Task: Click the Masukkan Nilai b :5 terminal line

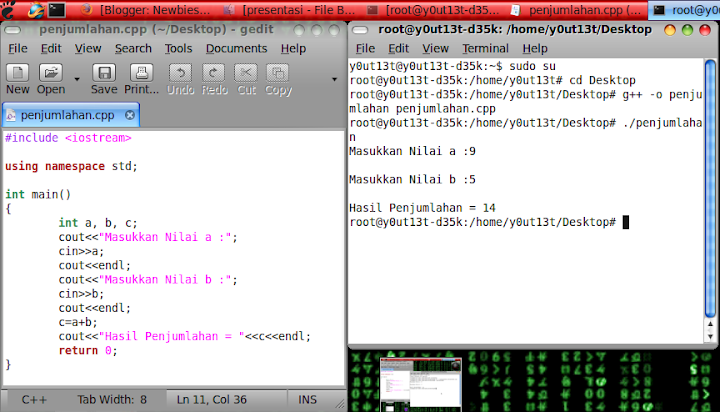Action: point(412,180)
